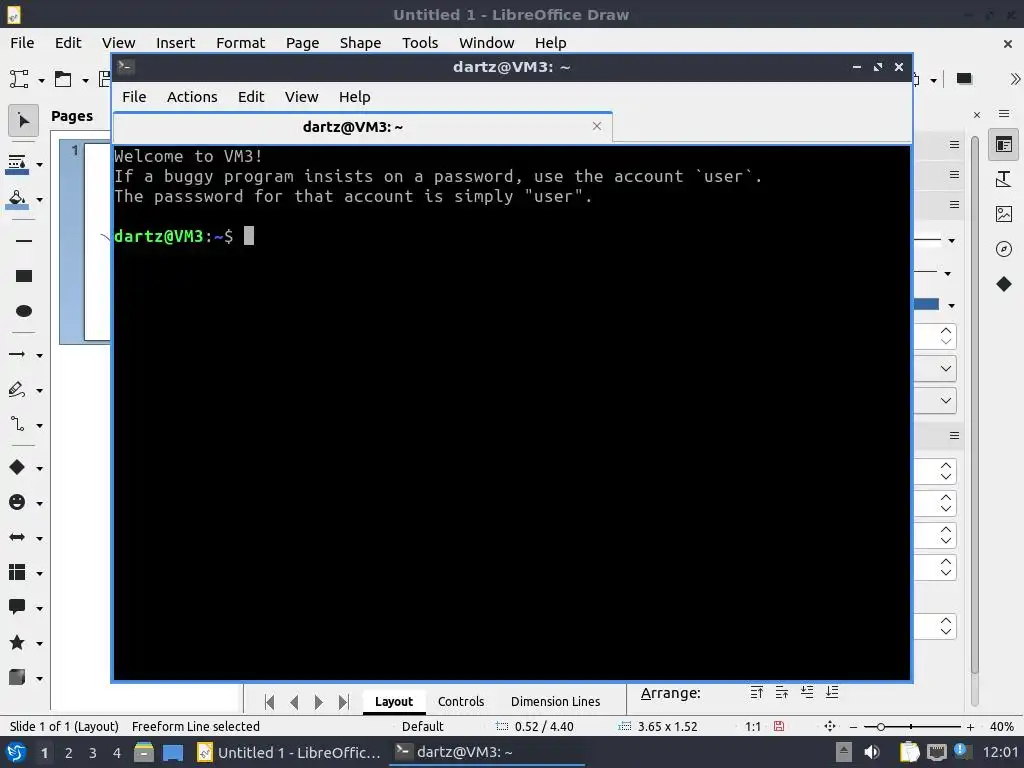
Task: Select the Block Arrows tool
Action: pyautogui.click(x=17, y=537)
